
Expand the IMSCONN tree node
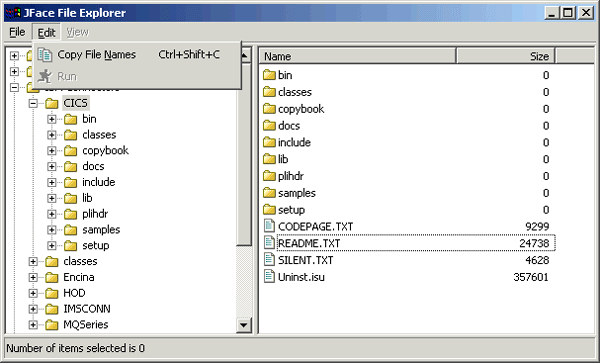point(33,309)
